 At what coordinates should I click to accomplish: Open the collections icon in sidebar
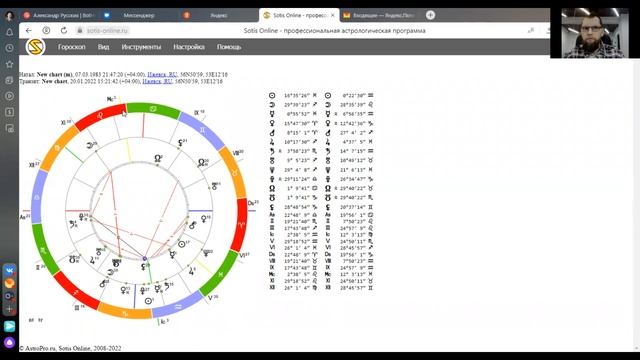point(9,80)
